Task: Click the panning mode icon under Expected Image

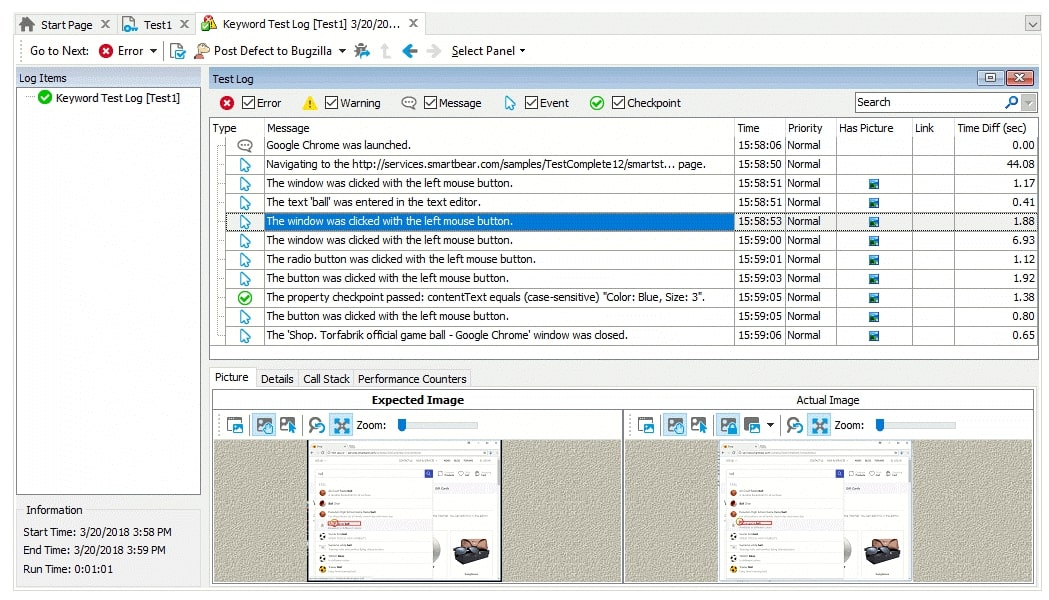Action: coord(264,424)
